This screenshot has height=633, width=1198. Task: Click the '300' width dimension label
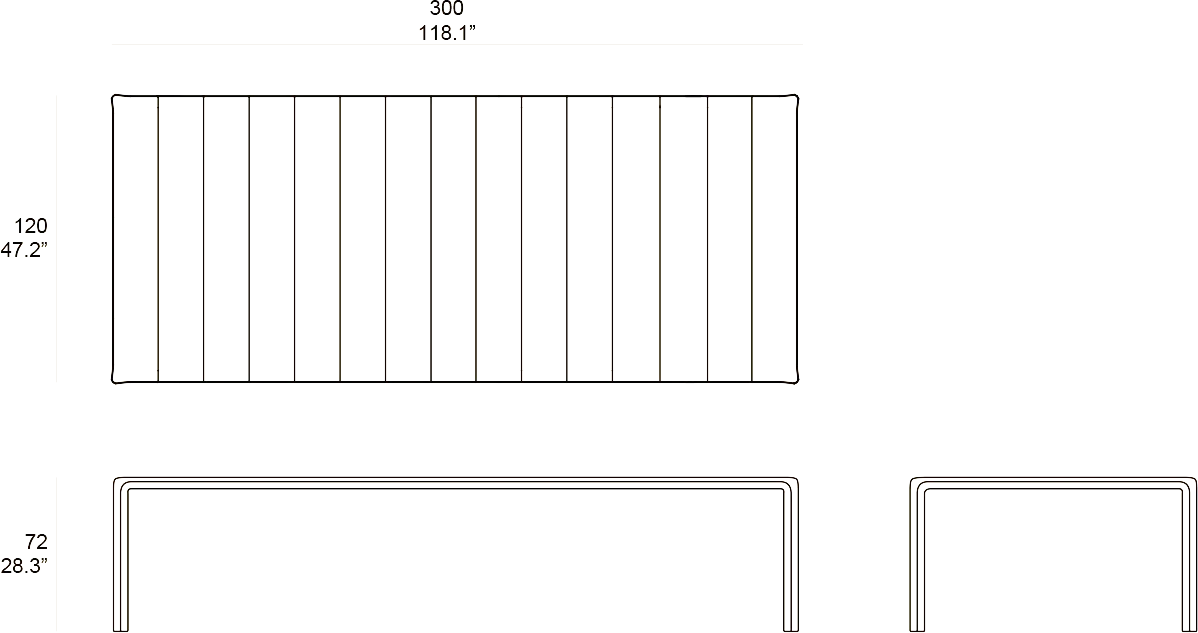pos(446,8)
